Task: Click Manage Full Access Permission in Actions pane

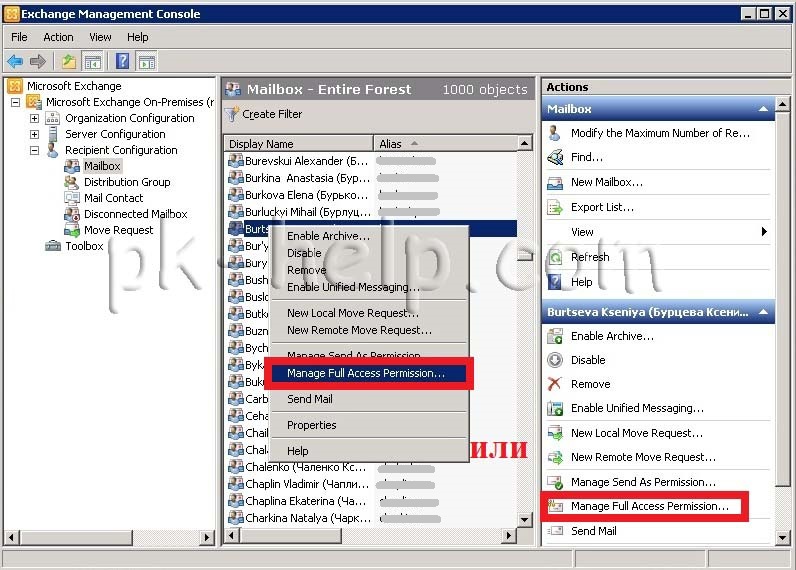Action: [650, 506]
